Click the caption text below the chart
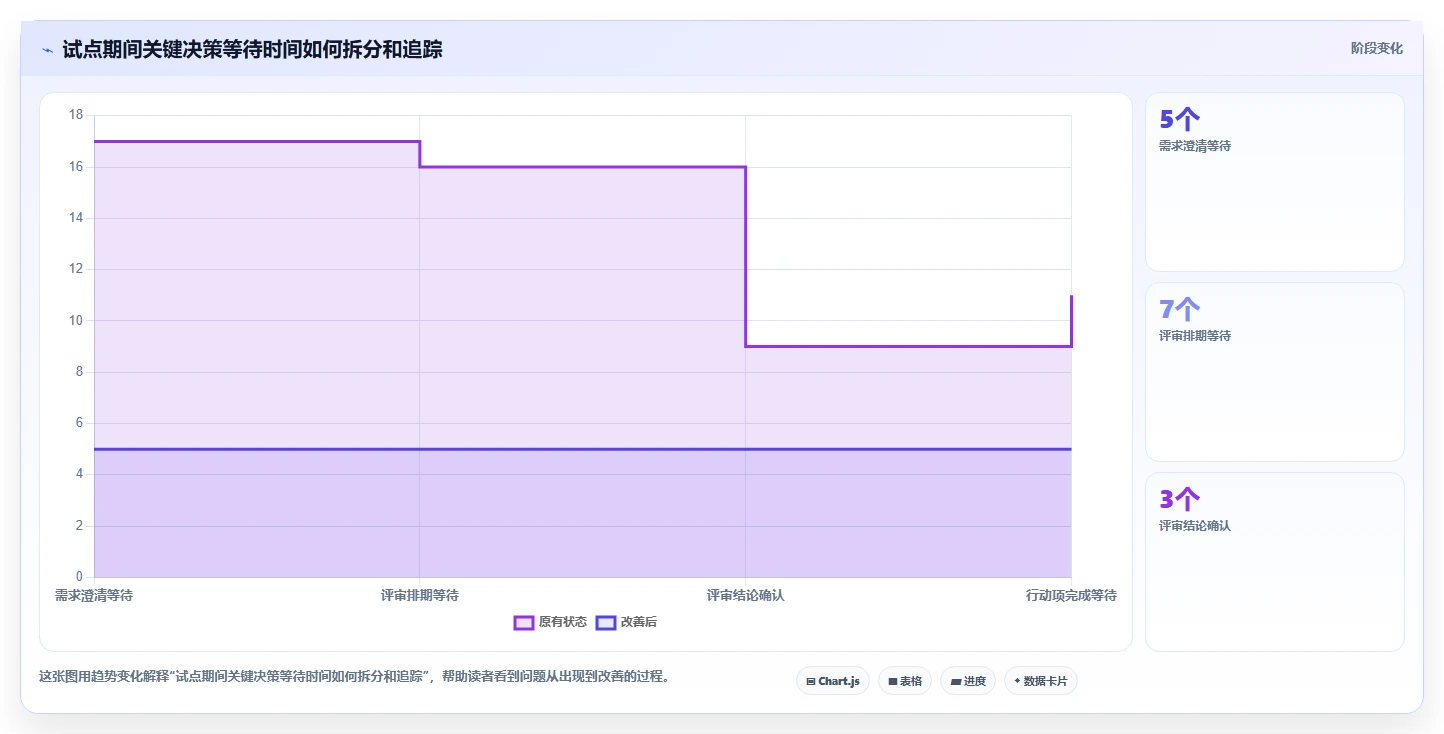The image size is (1444, 734). 354,677
